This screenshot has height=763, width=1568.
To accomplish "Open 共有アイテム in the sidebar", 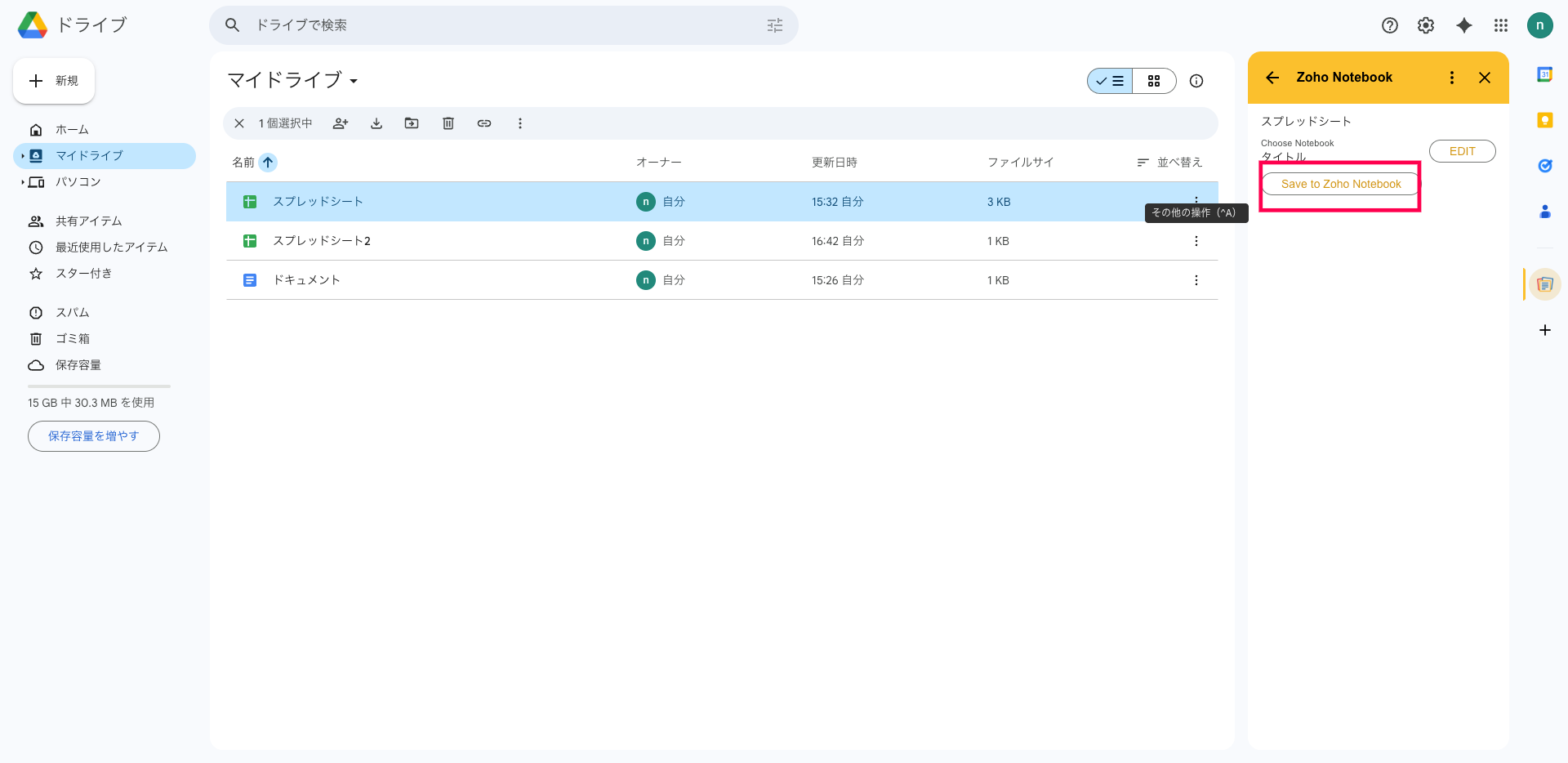I will click(x=88, y=221).
